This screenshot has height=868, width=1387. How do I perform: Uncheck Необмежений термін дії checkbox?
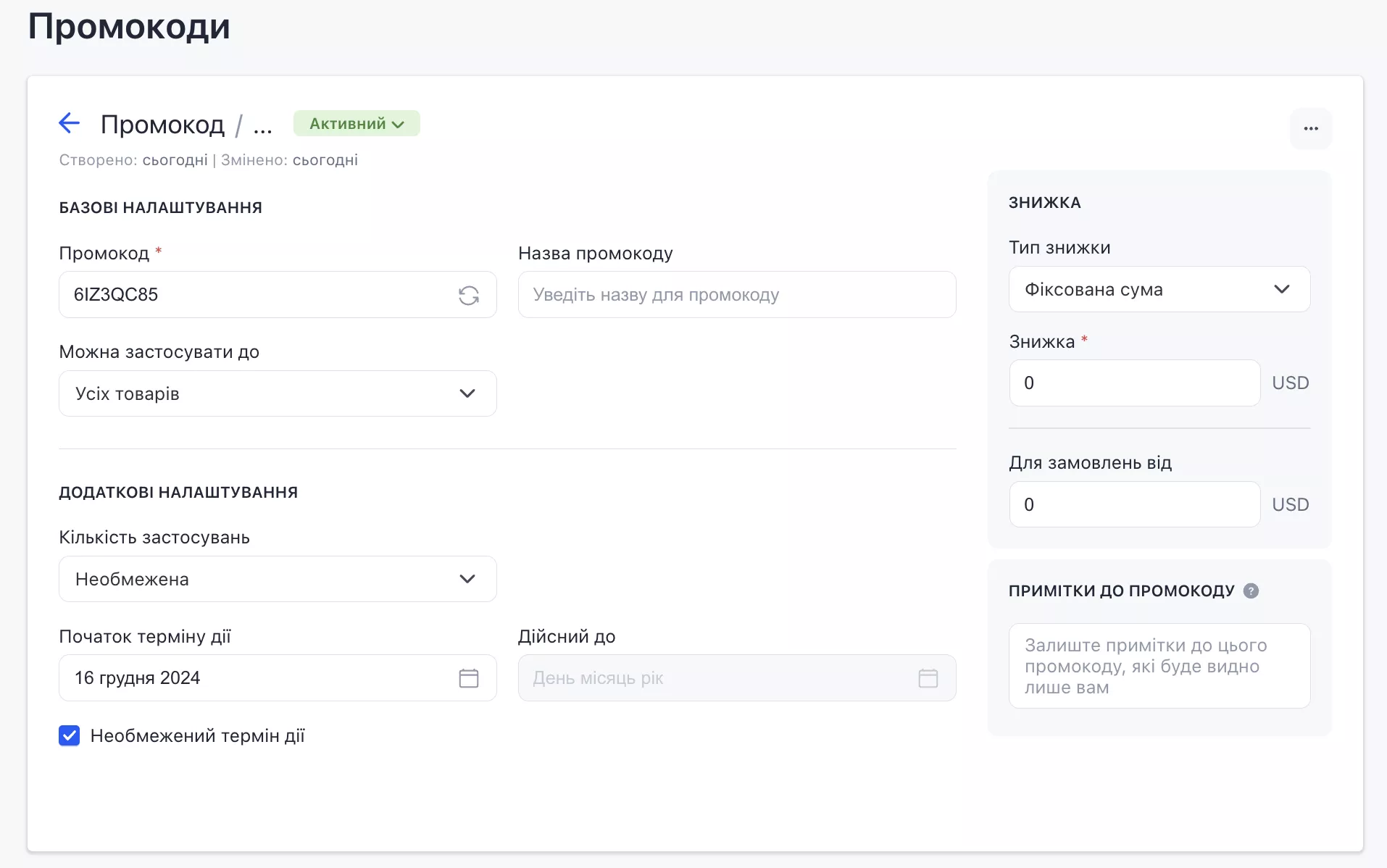point(70,735)
